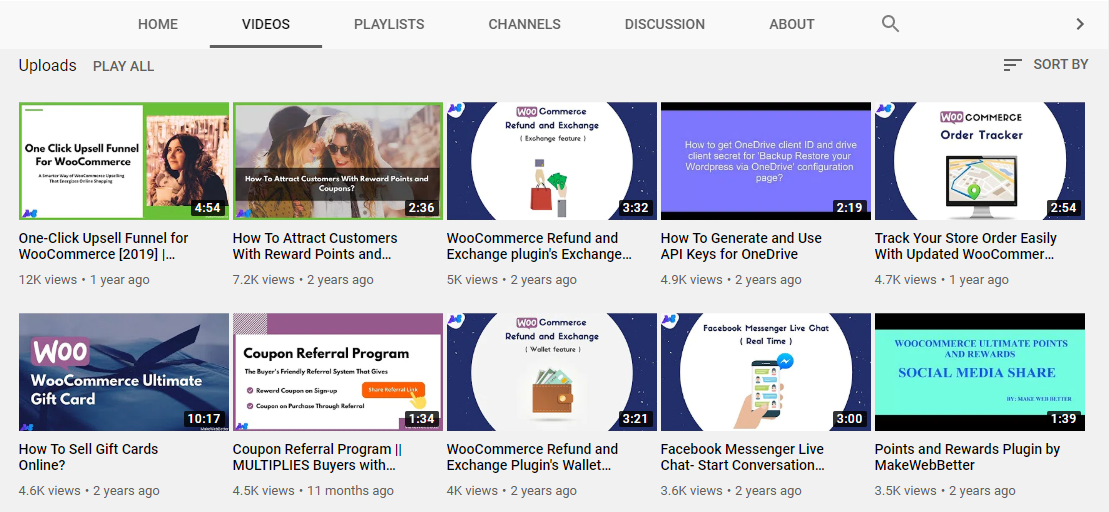Click the 10:17 duration badge
The width and height of the screenshot is (1109, 512).
click(x=204, y=419)
